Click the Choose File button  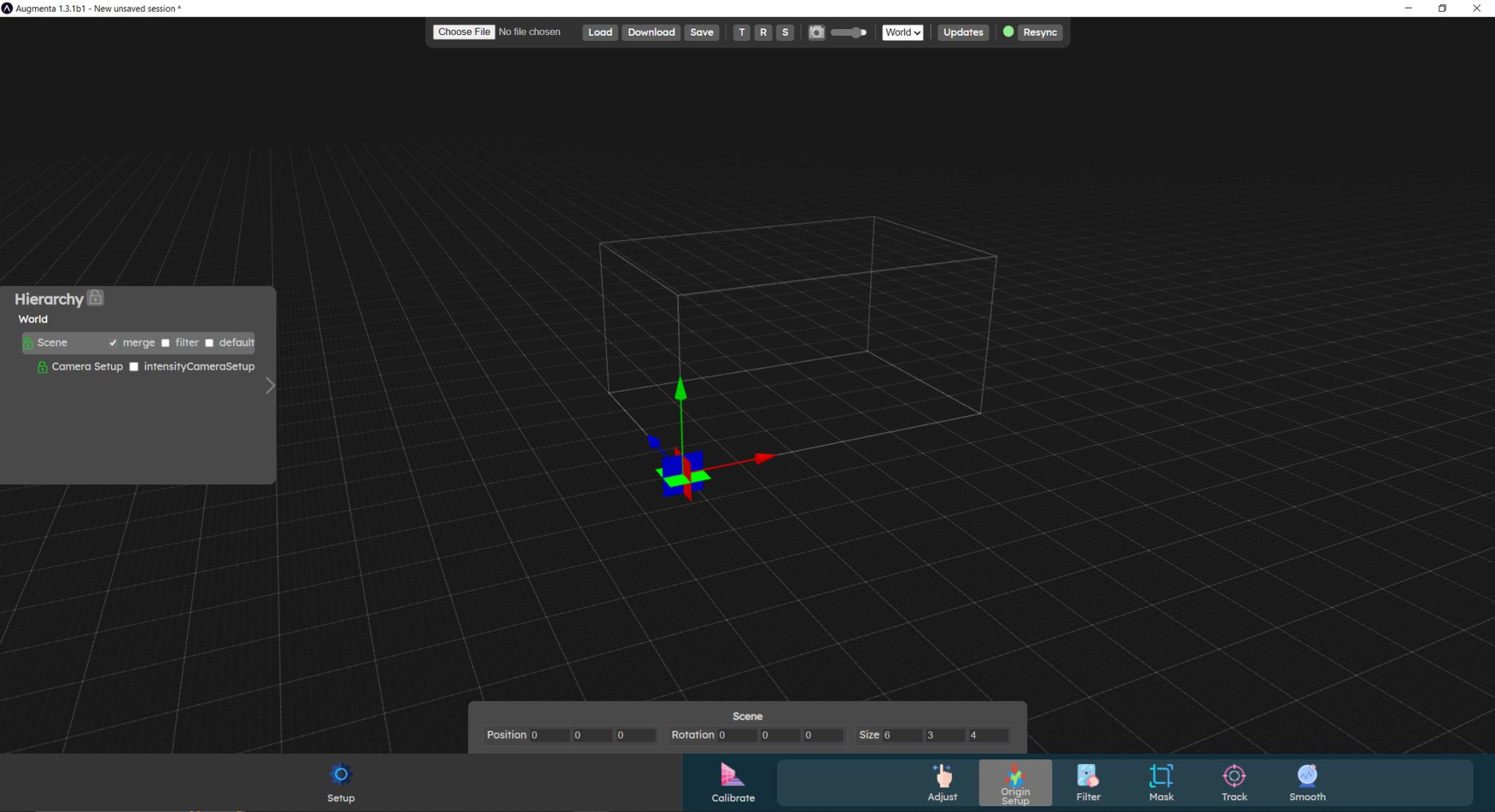click(x=464, y=32)
